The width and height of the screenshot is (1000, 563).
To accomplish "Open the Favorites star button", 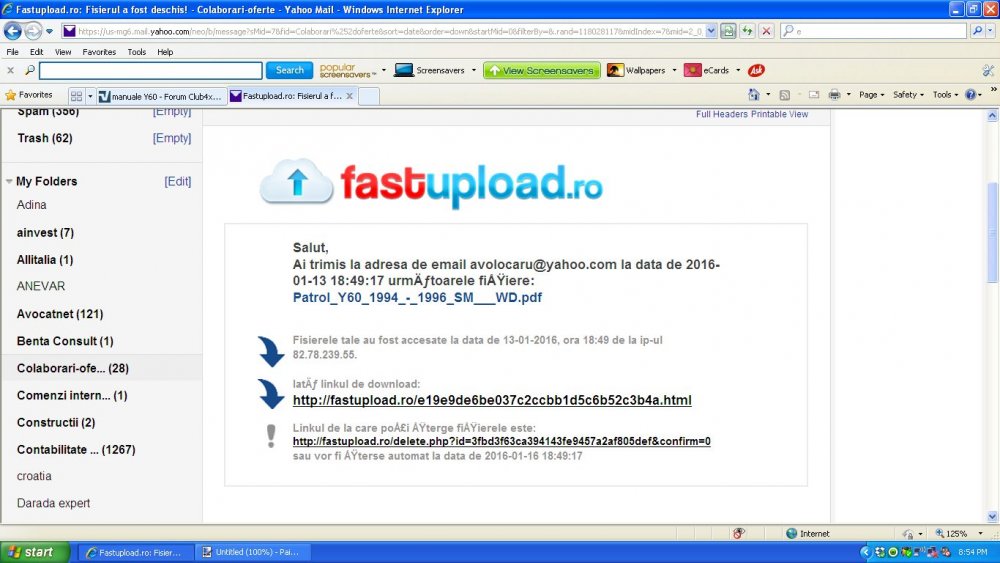I will pos(29,95).
